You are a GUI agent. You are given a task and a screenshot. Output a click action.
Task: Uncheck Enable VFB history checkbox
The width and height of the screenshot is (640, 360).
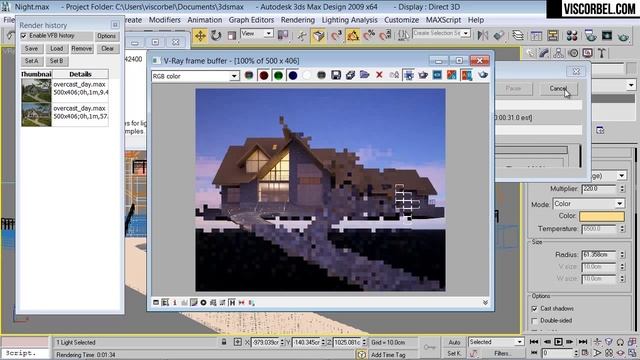point(24,36)
